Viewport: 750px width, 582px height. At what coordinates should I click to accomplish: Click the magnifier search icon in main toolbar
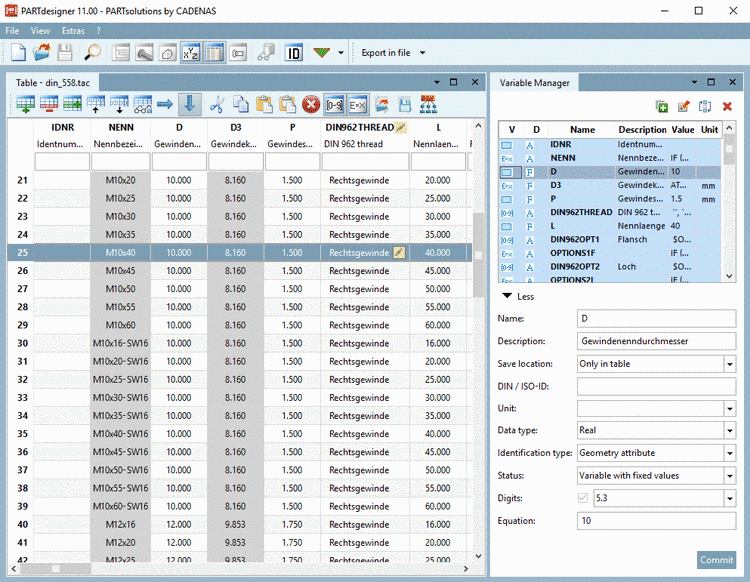tap(92, 53)
